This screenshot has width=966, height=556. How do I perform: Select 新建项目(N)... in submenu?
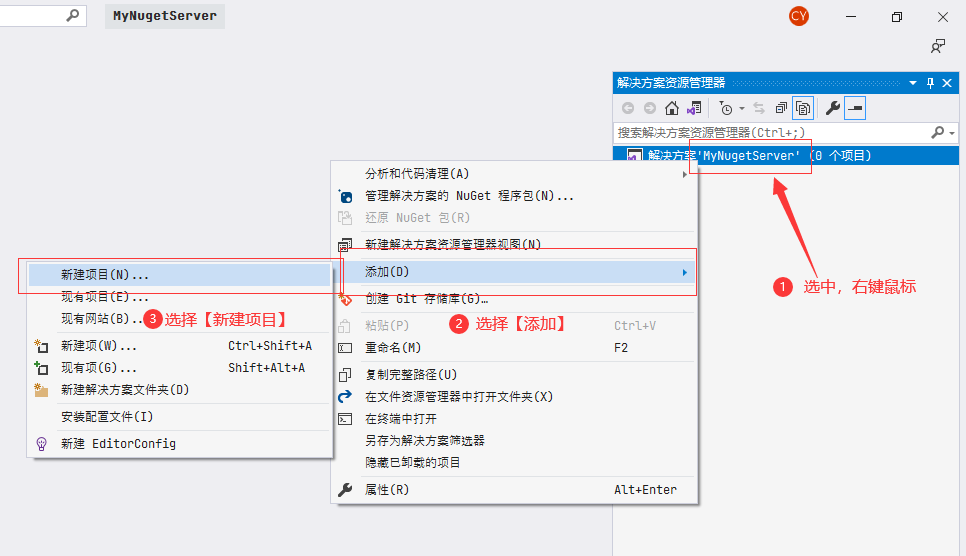pos(179,275)
